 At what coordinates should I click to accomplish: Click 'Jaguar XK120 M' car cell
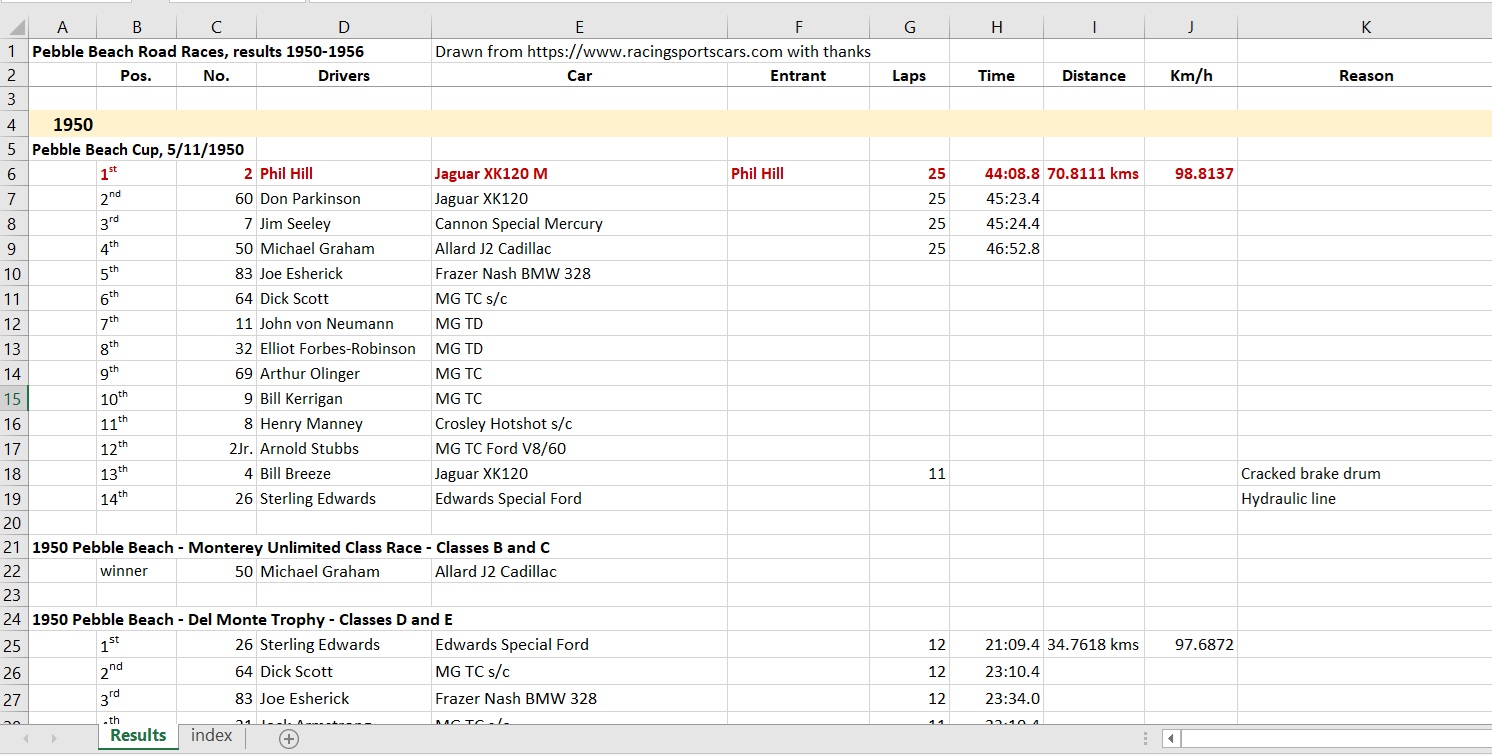click(580, 173)
